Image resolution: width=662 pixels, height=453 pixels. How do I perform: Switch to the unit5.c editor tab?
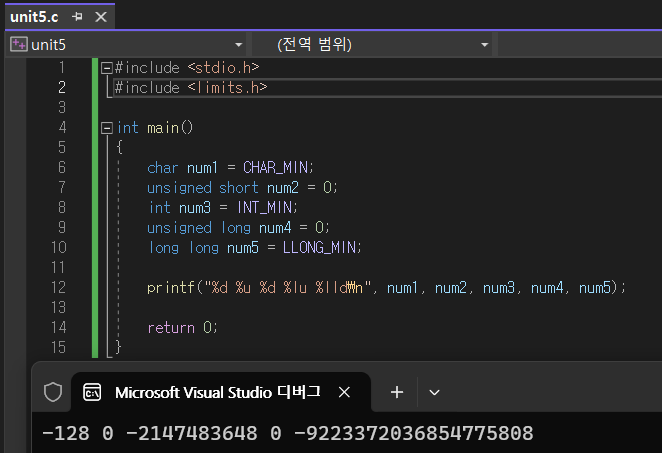34,17
